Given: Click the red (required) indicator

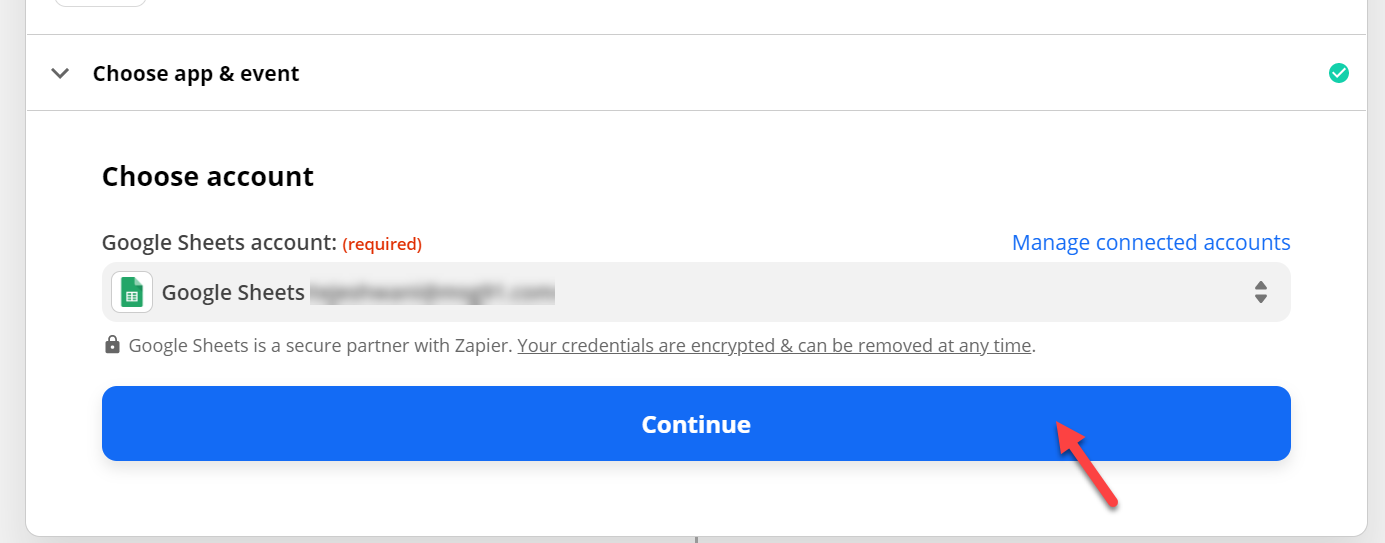Looking at the screenshot, I should [382, 244].
